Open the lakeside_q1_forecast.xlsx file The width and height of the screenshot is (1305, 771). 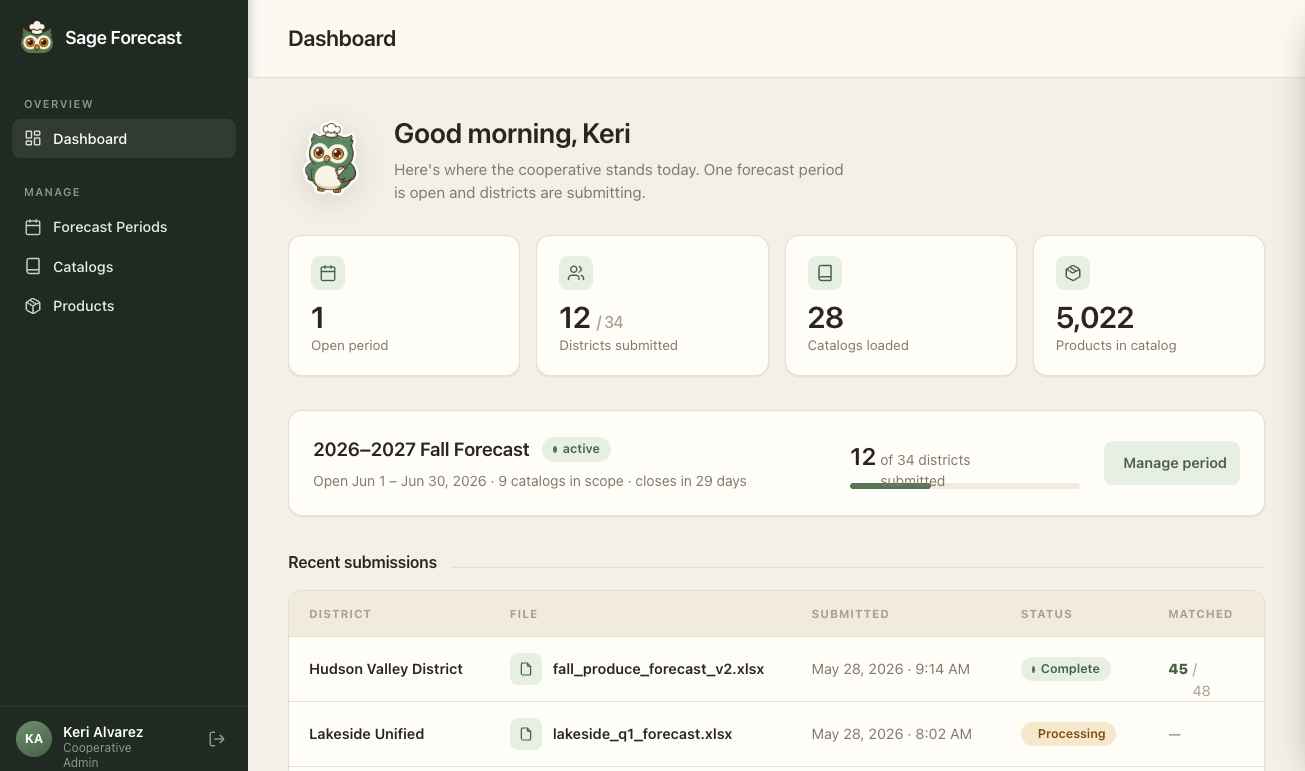point(642,734)
